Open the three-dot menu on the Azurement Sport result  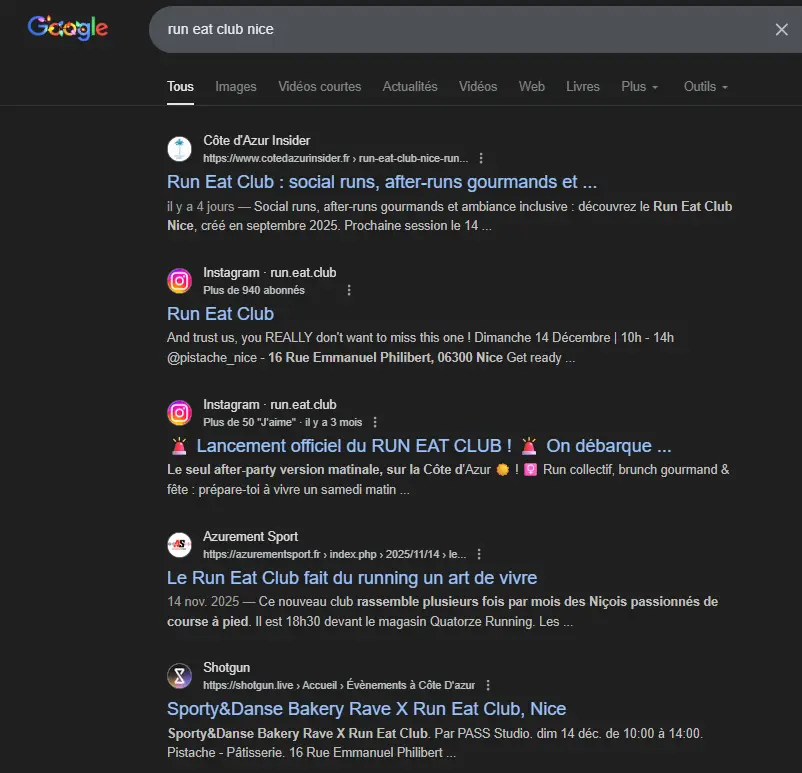click(x=478, y=553)
